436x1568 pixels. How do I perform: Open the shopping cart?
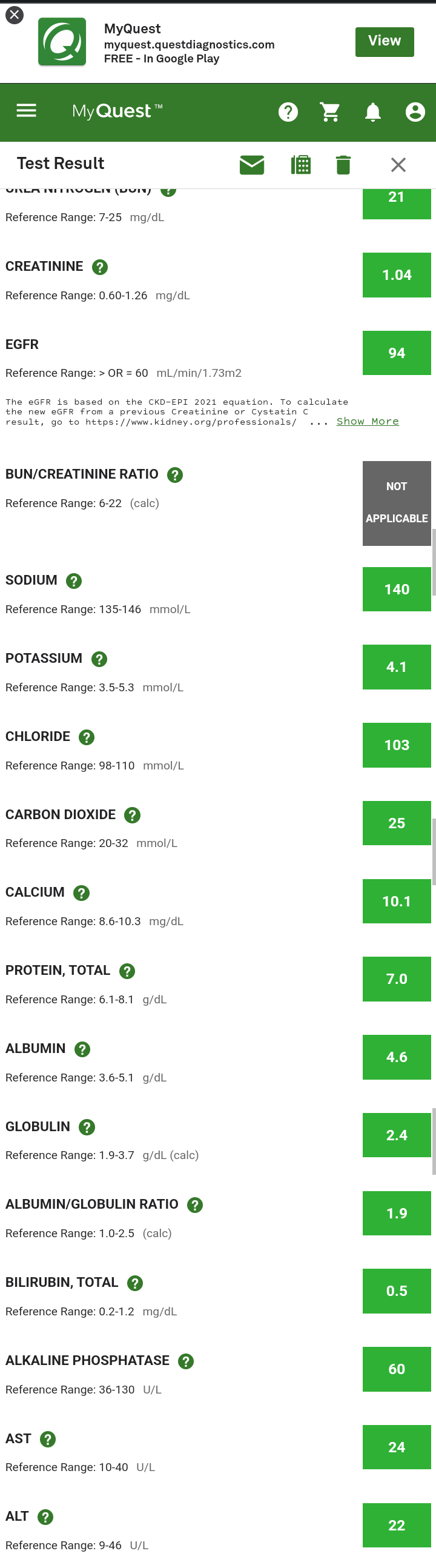point(329,112)
